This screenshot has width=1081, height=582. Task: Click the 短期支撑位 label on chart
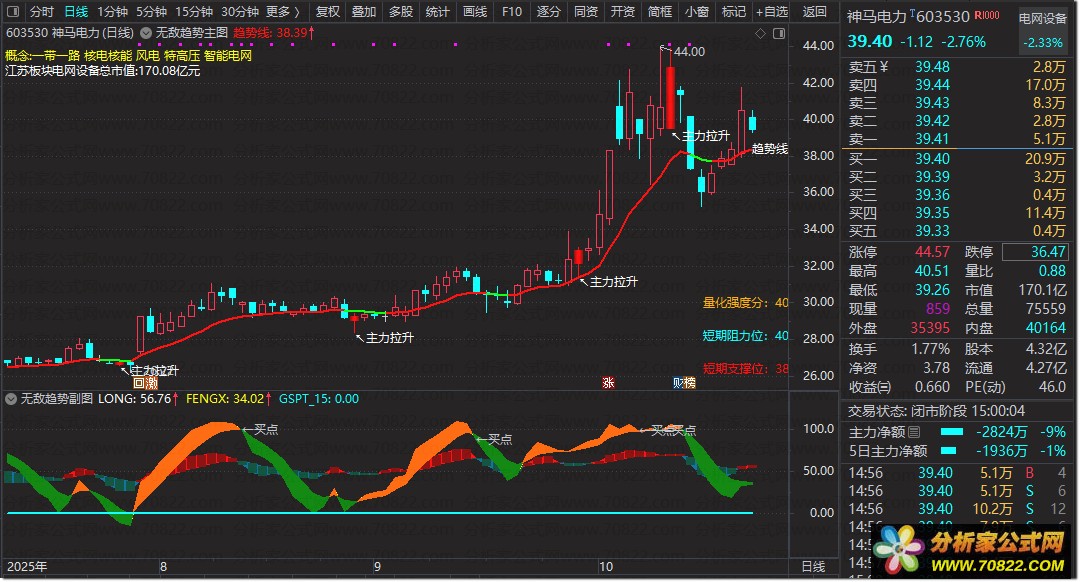[x=745, y=369]
